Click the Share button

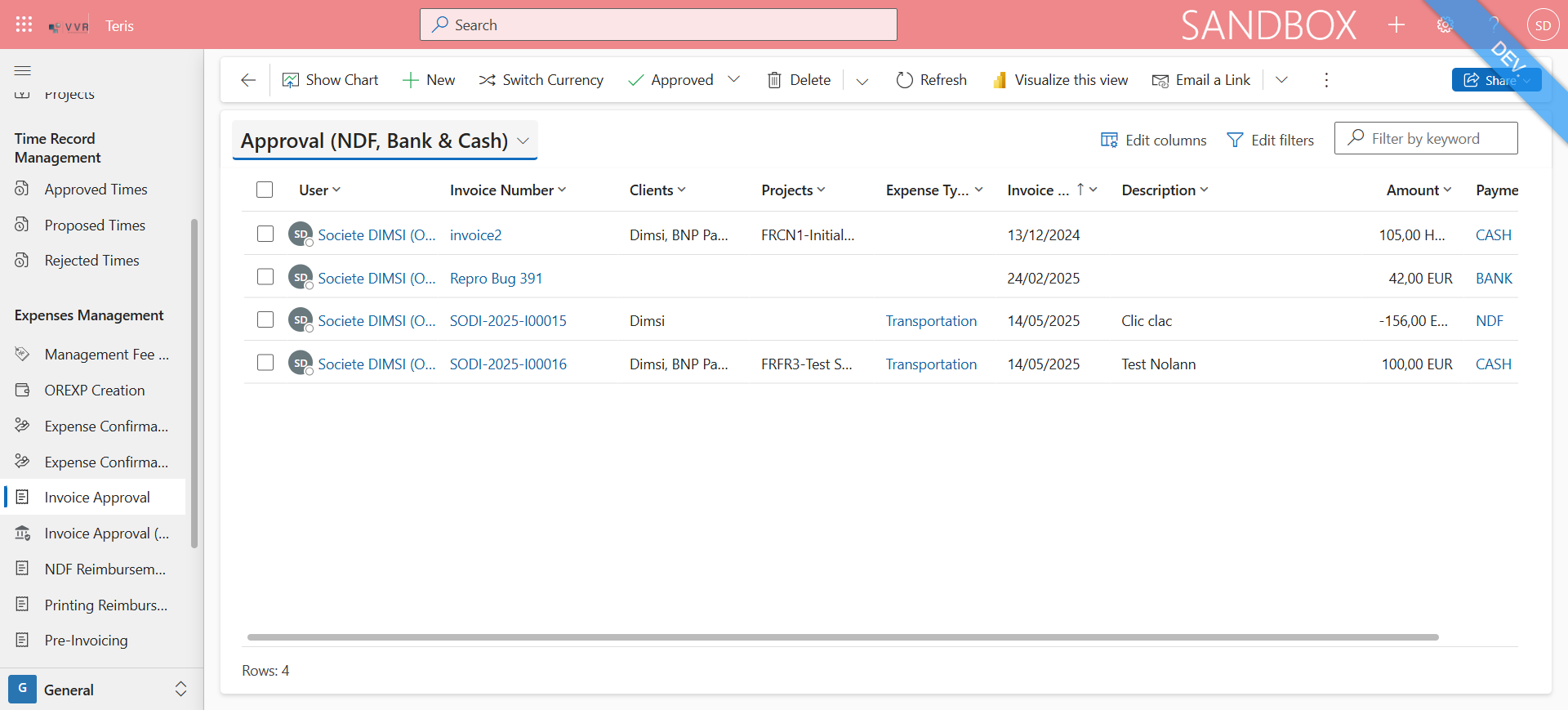[1496, 80]
